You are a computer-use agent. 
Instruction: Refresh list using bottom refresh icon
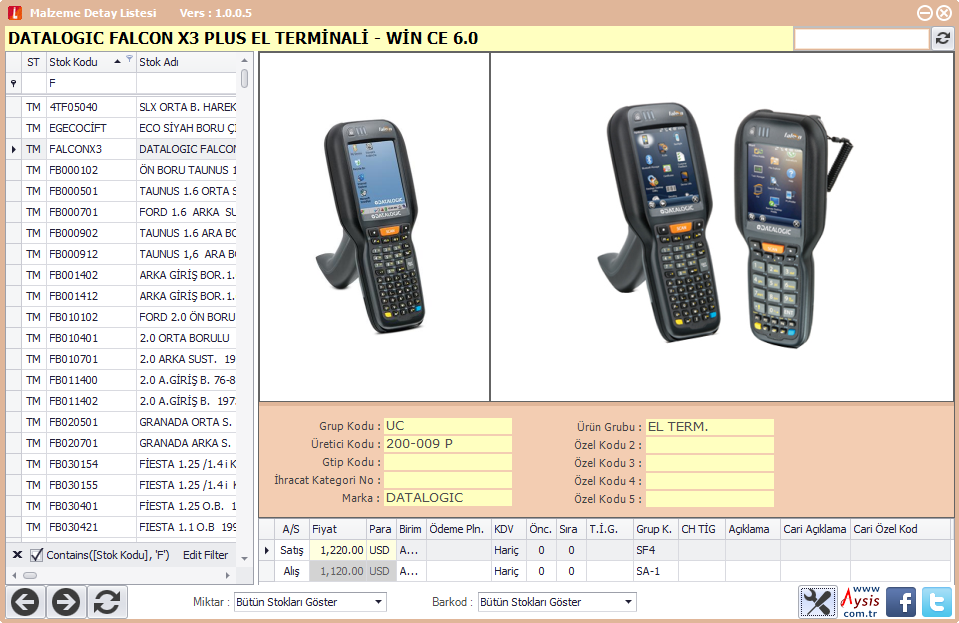(x=107, y=602)
